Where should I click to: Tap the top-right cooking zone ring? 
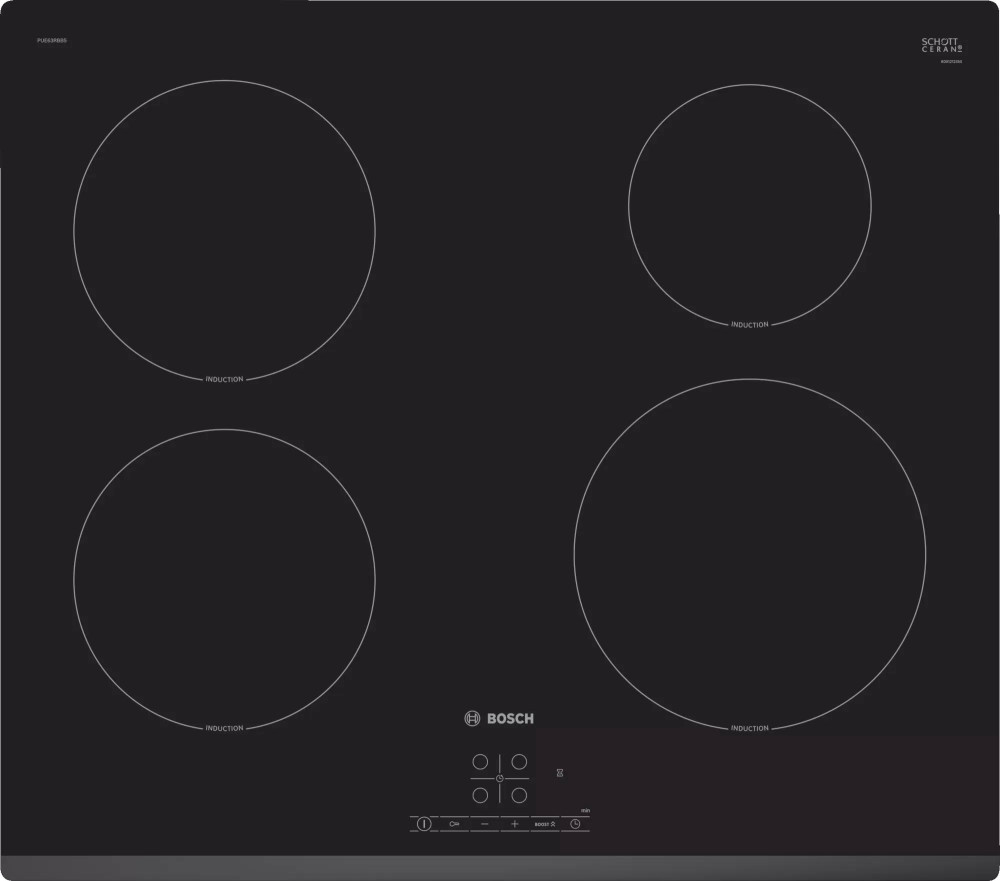click(x=749, y=206)
